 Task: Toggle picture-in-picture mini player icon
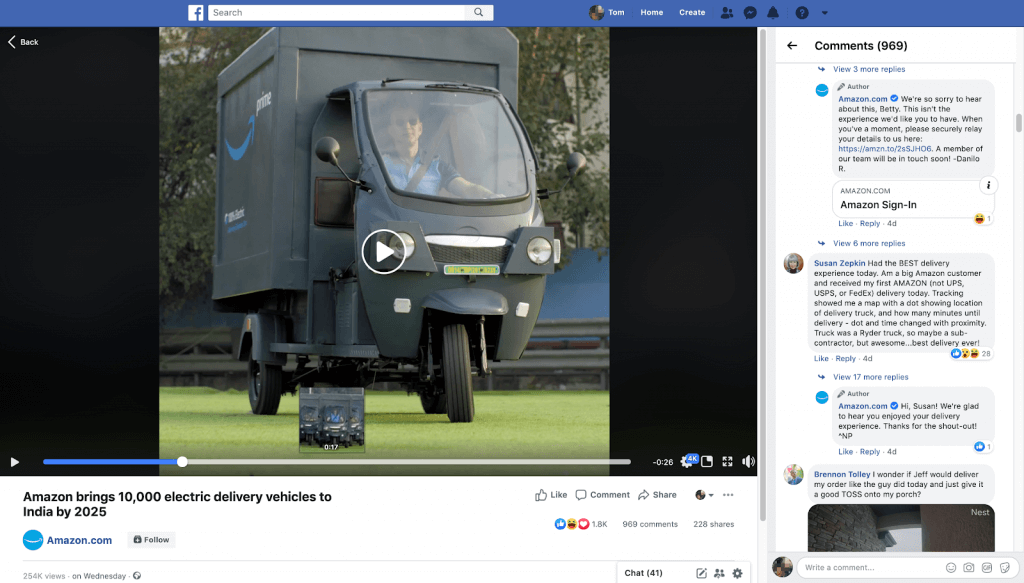coord(707,462)
